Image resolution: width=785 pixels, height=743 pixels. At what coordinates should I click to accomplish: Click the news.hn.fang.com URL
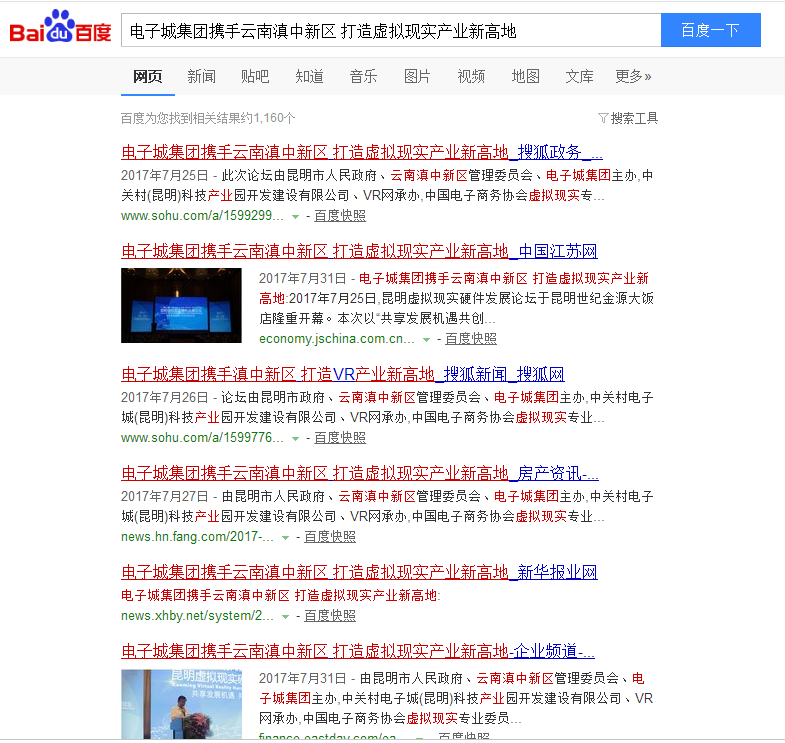pos(197,537)
